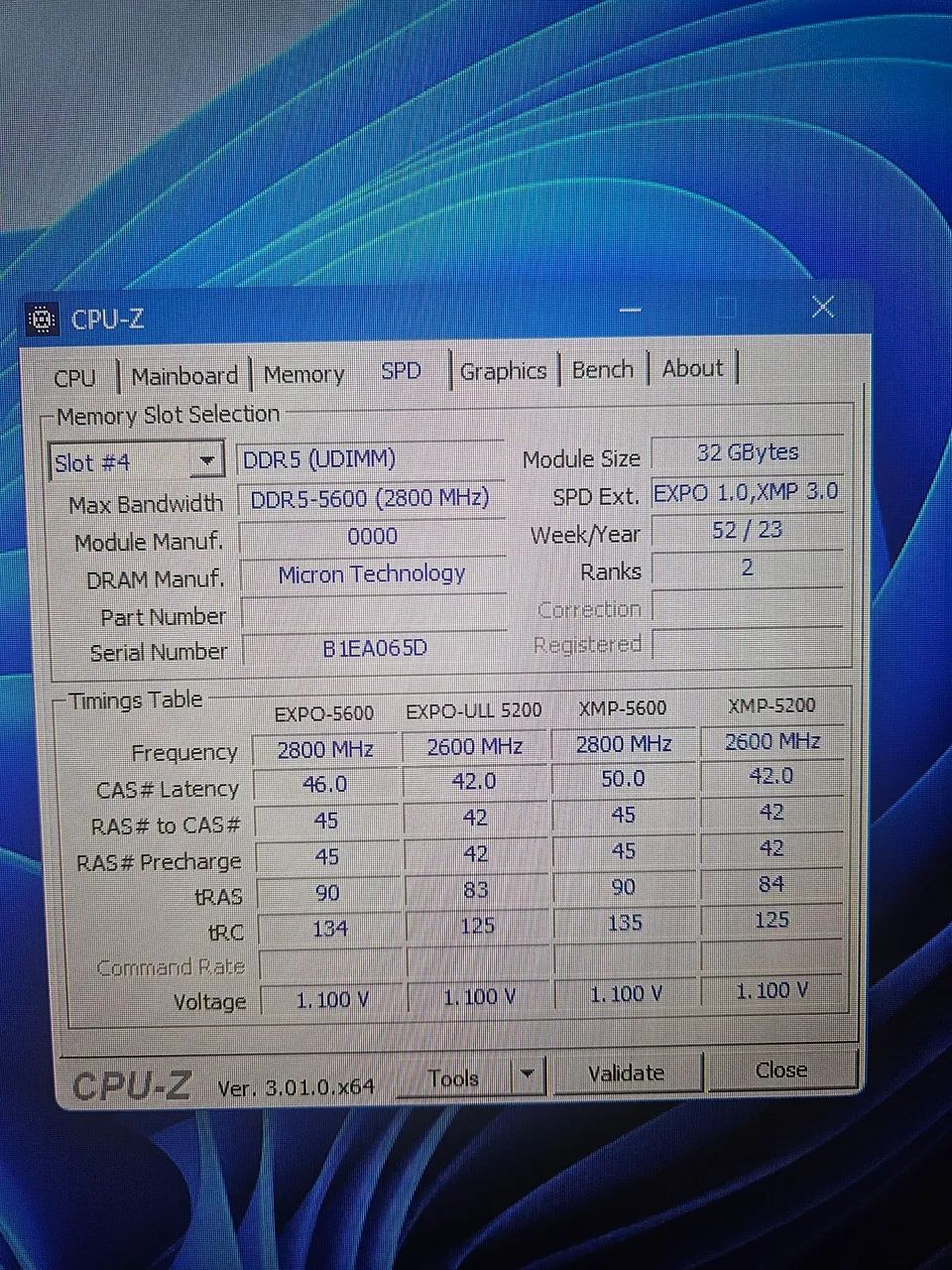Click the EXPO 1.0,XMP 3.0 SPD Ext. value
952x1270 pixels.
click(747, 492)
